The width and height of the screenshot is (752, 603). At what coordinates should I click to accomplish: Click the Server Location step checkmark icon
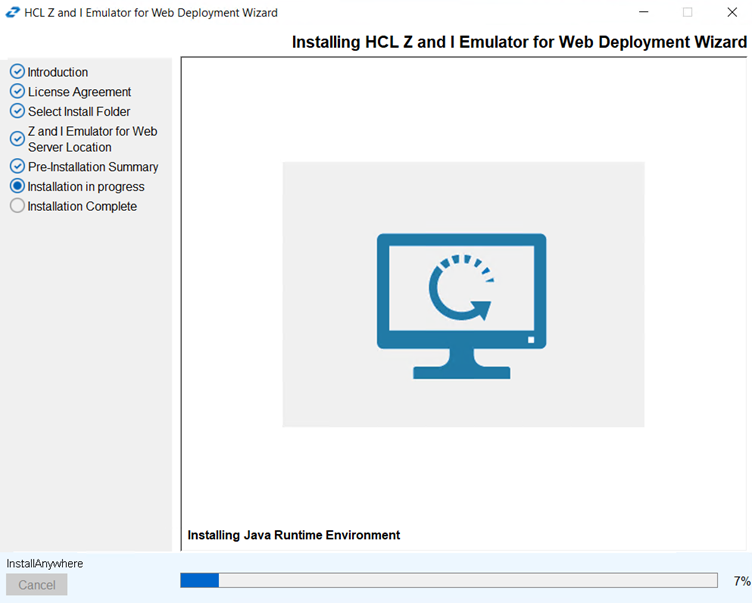click(17, 139)
